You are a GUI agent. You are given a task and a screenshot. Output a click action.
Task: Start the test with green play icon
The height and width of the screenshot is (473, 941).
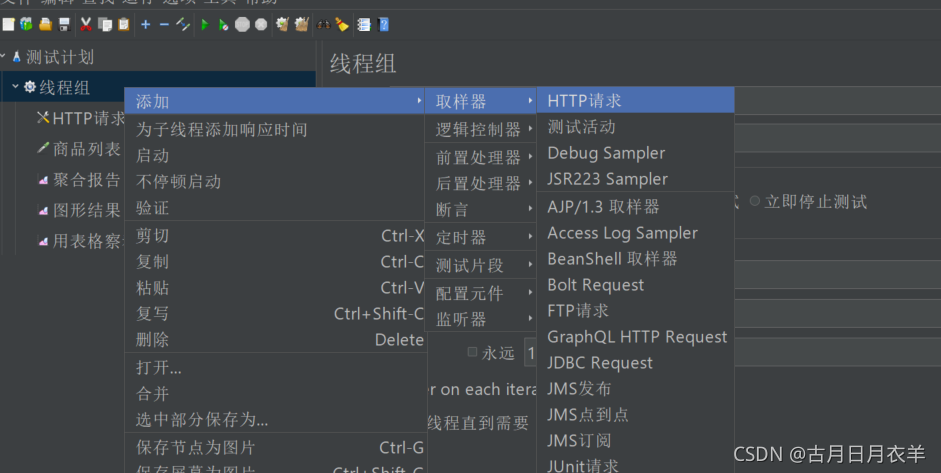pyautogui.click(x=205, y=25)
